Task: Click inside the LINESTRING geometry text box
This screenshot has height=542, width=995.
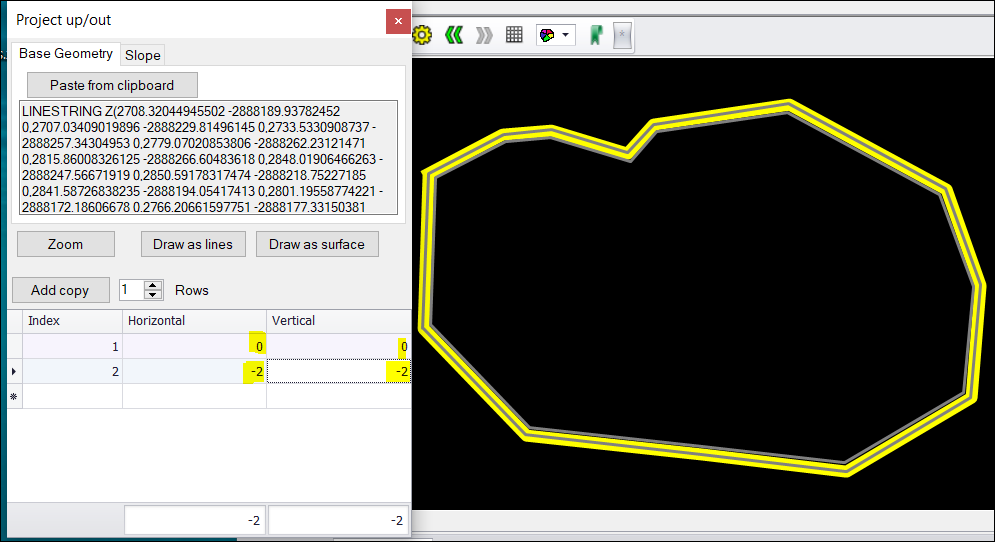Action: point(208,157)
